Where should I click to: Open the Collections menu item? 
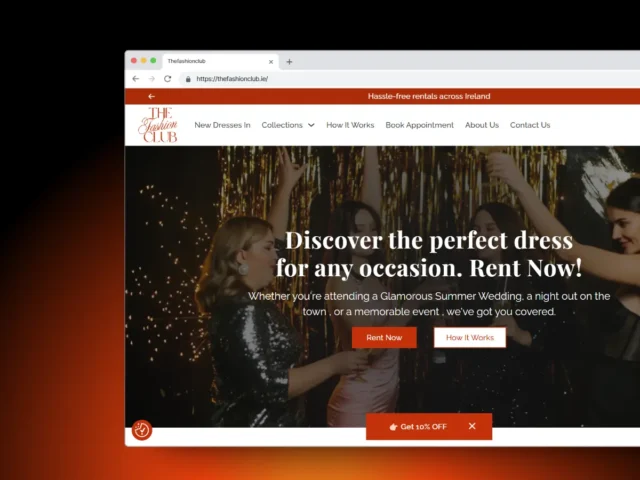pyautogui.click(x=282, y=125)
